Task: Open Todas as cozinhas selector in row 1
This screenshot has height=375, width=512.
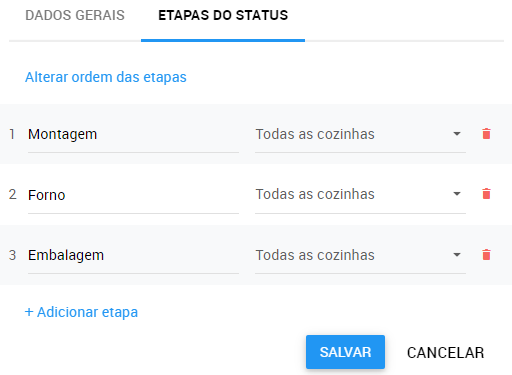Action: [360, 134]
